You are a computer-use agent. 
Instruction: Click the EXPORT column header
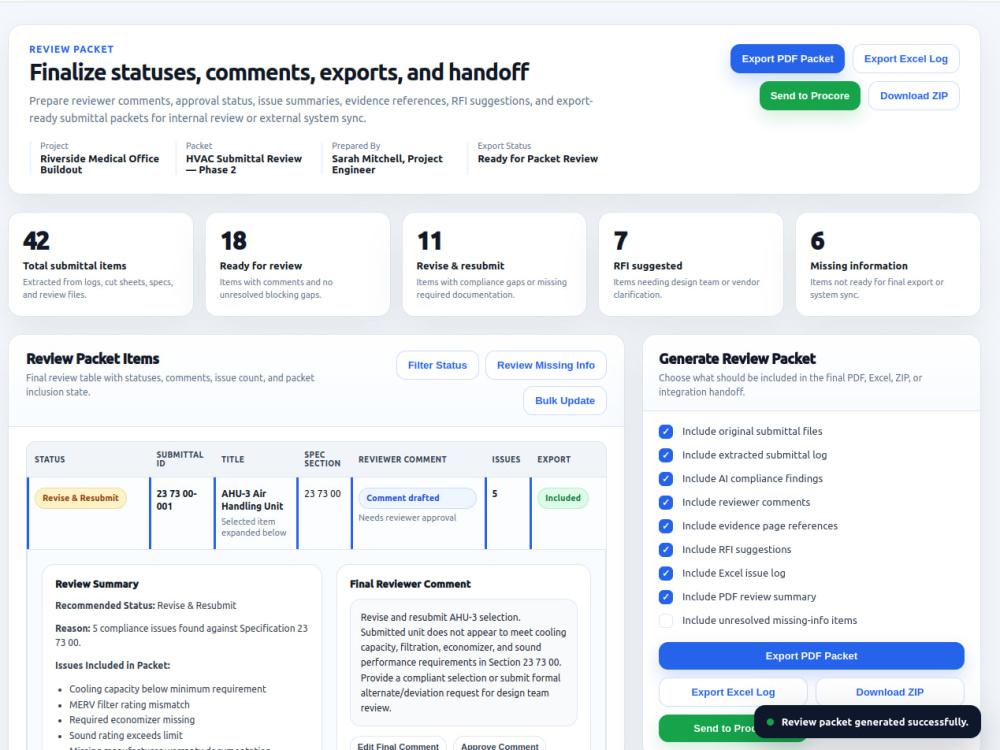click(554, 459)
